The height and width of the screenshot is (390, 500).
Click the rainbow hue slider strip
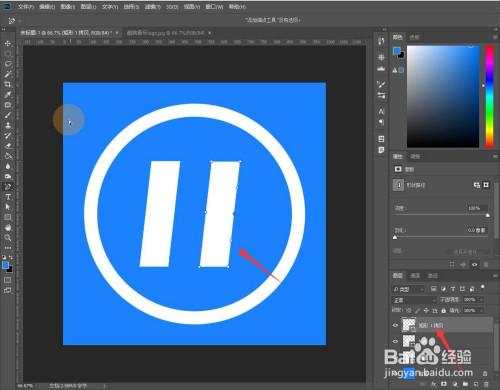tap(489, 96)
